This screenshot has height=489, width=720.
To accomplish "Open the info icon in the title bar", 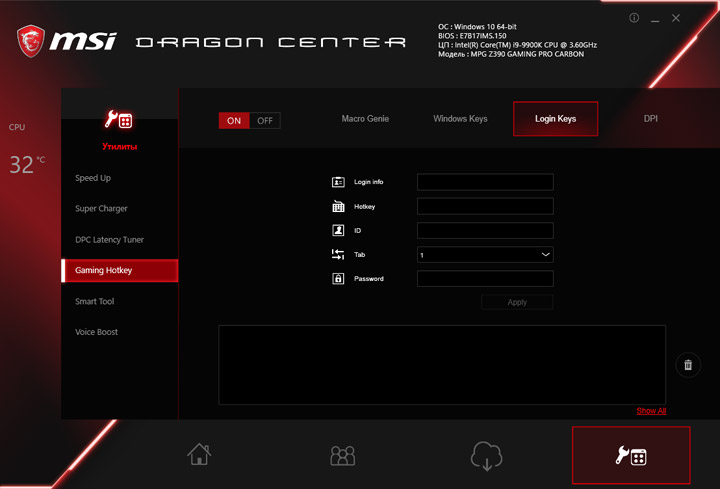I will tap(634, 18).
